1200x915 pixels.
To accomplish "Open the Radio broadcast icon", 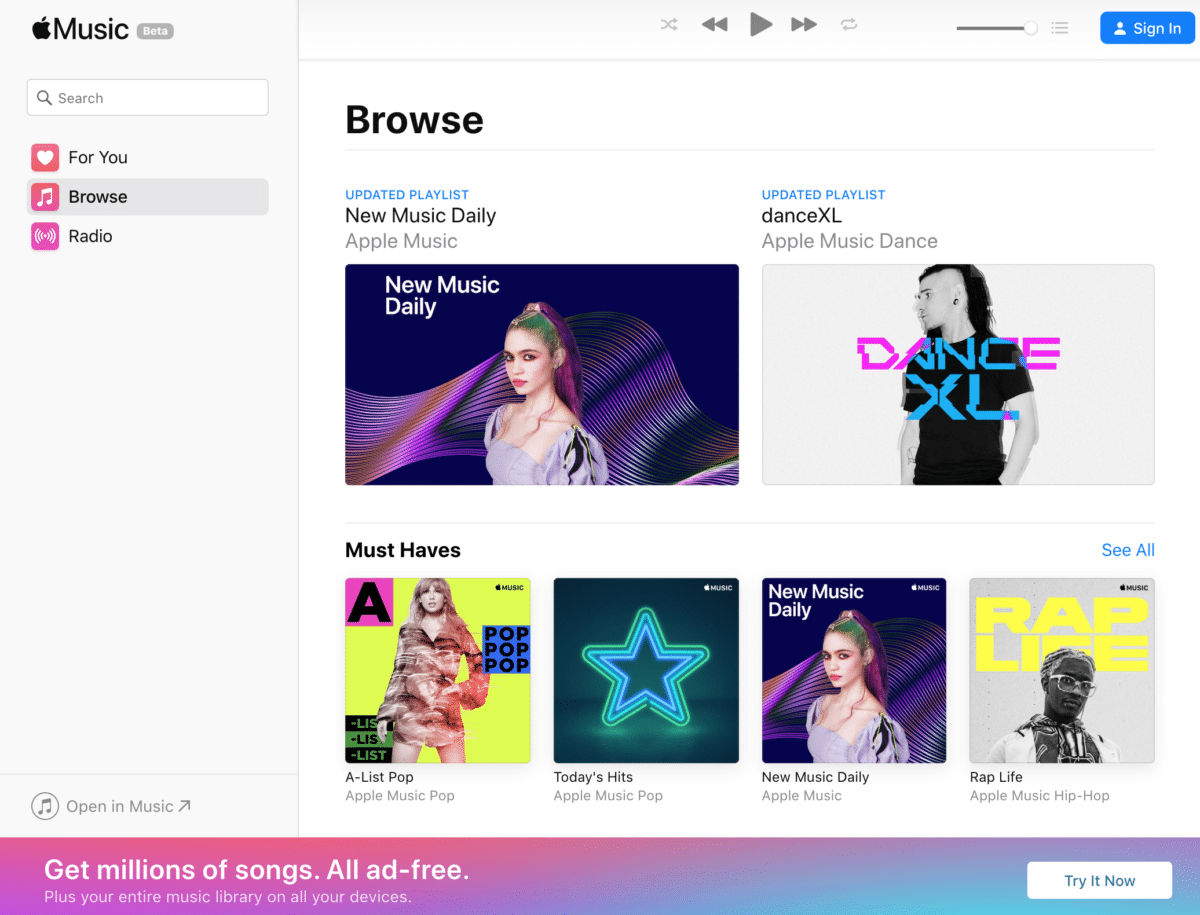I will [45, 237].
